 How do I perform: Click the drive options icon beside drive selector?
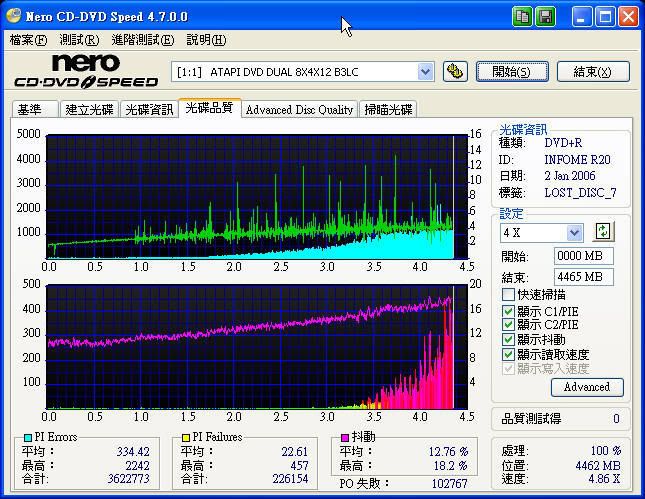pos(455,71)
